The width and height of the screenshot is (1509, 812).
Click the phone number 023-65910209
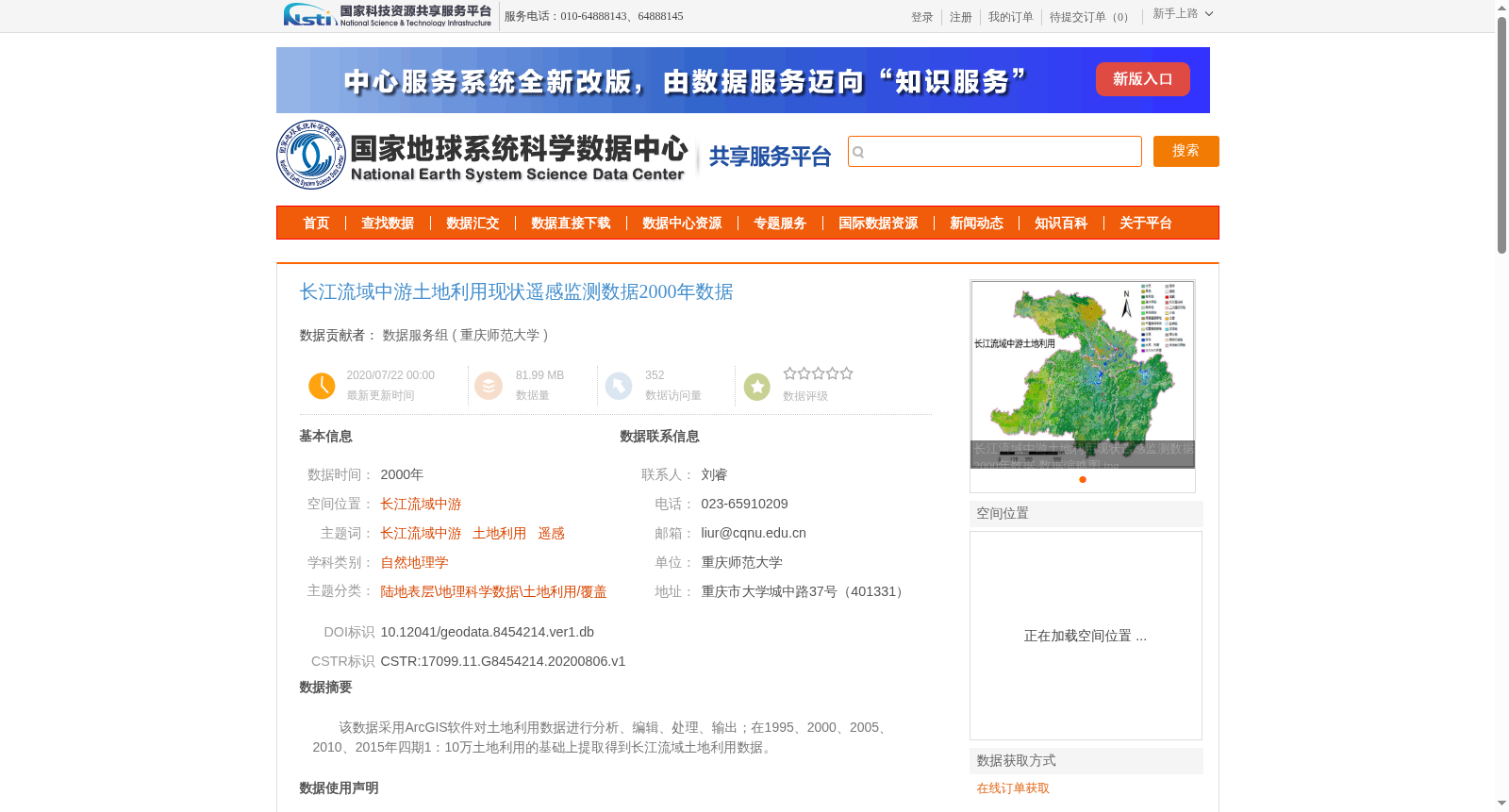tap(744, 504)
